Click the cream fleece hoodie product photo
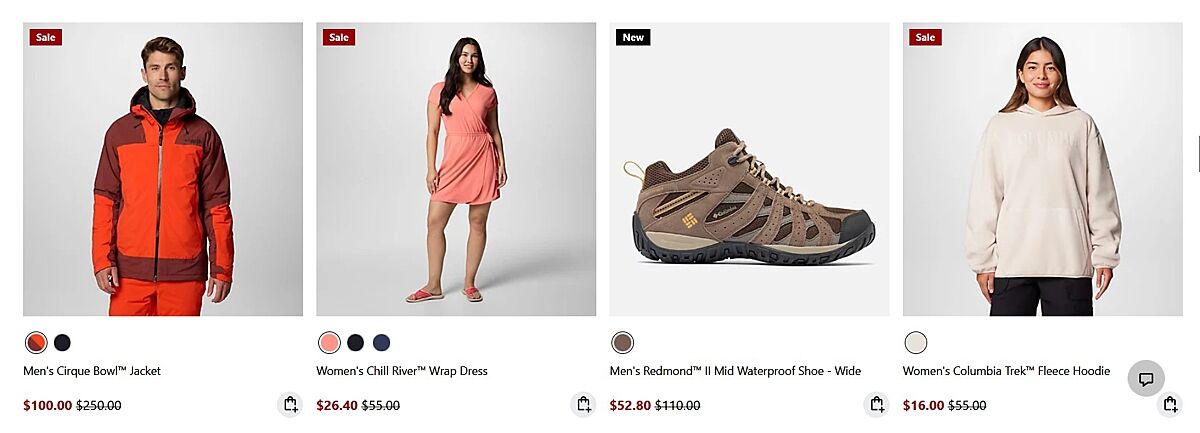This screenshot has height=433, width=1200. pyautogui.click(x=1042, y=170)
